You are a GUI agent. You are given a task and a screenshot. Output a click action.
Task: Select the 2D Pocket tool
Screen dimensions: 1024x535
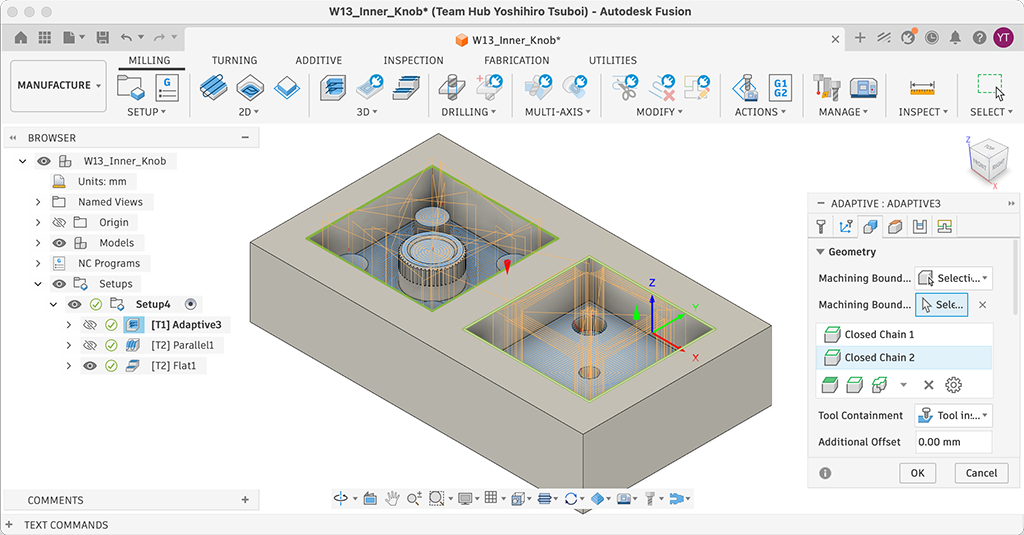point(249,88)
